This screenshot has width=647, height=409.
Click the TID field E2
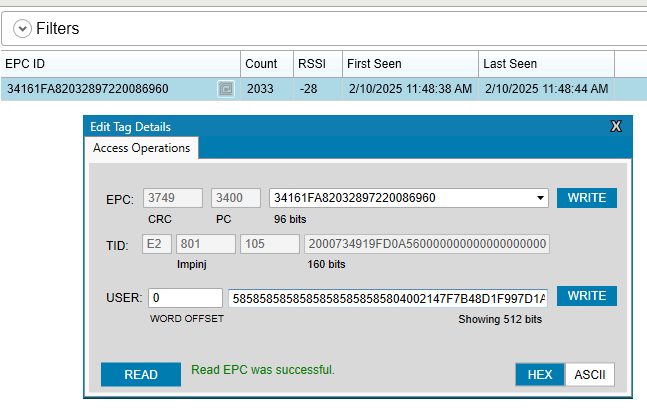pos(157,244)
